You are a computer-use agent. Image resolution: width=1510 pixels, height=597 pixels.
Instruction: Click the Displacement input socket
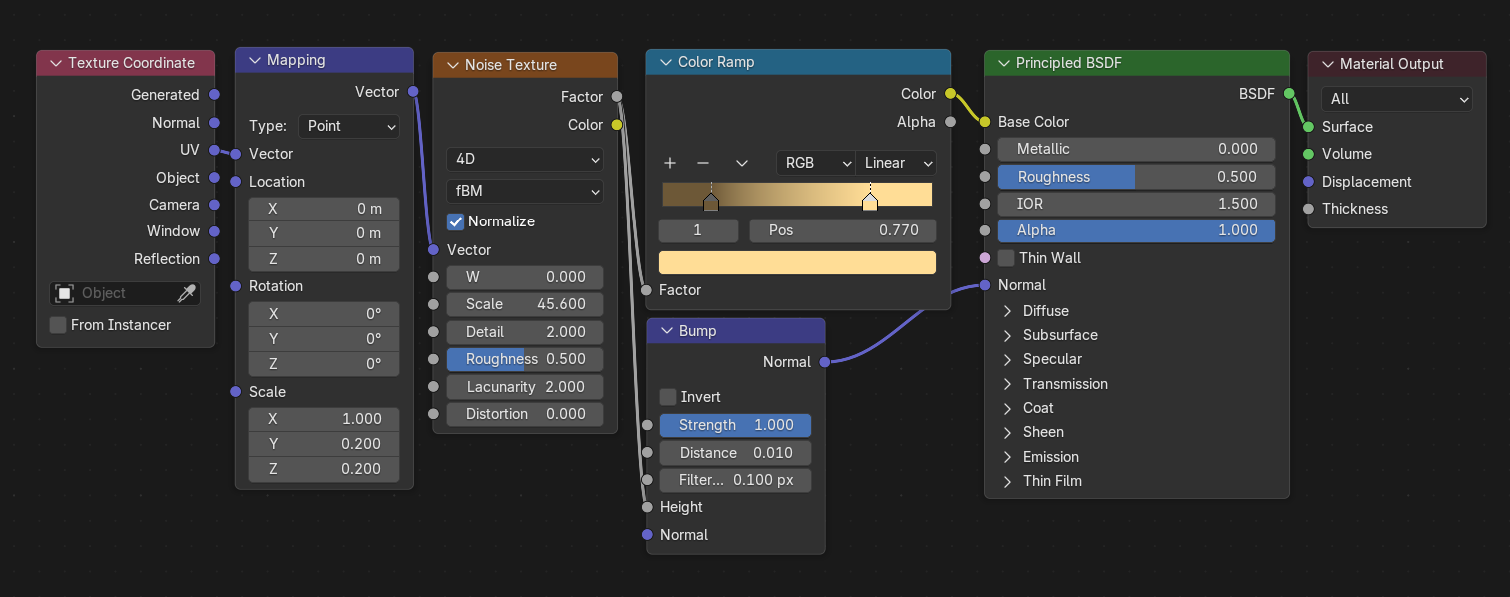click(x=1308, y=182)
